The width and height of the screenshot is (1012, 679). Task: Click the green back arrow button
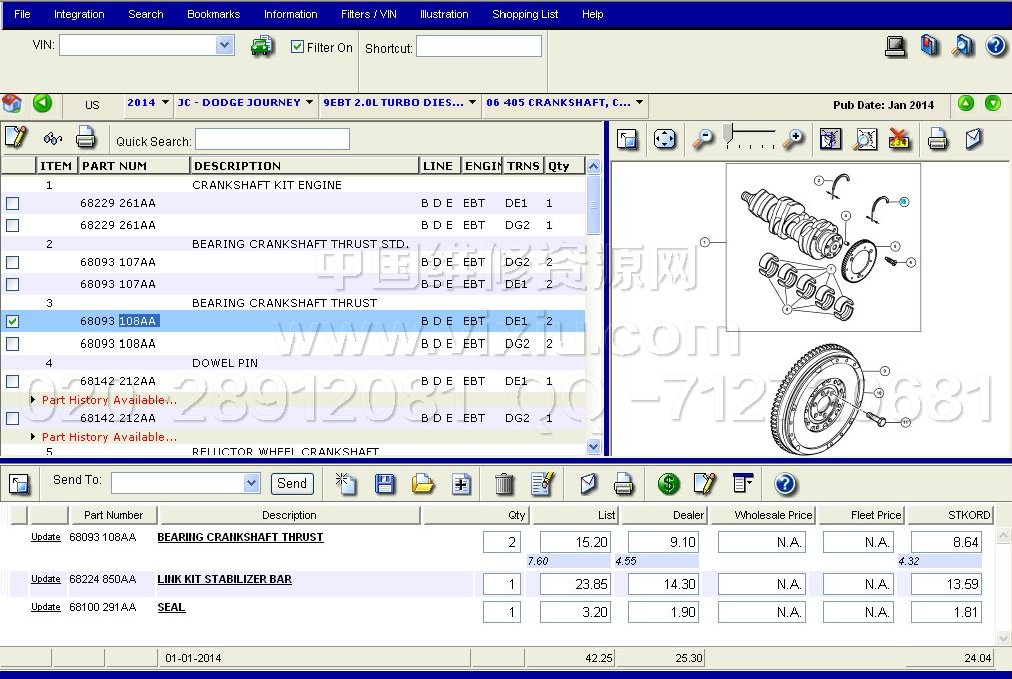pos(42,103)
